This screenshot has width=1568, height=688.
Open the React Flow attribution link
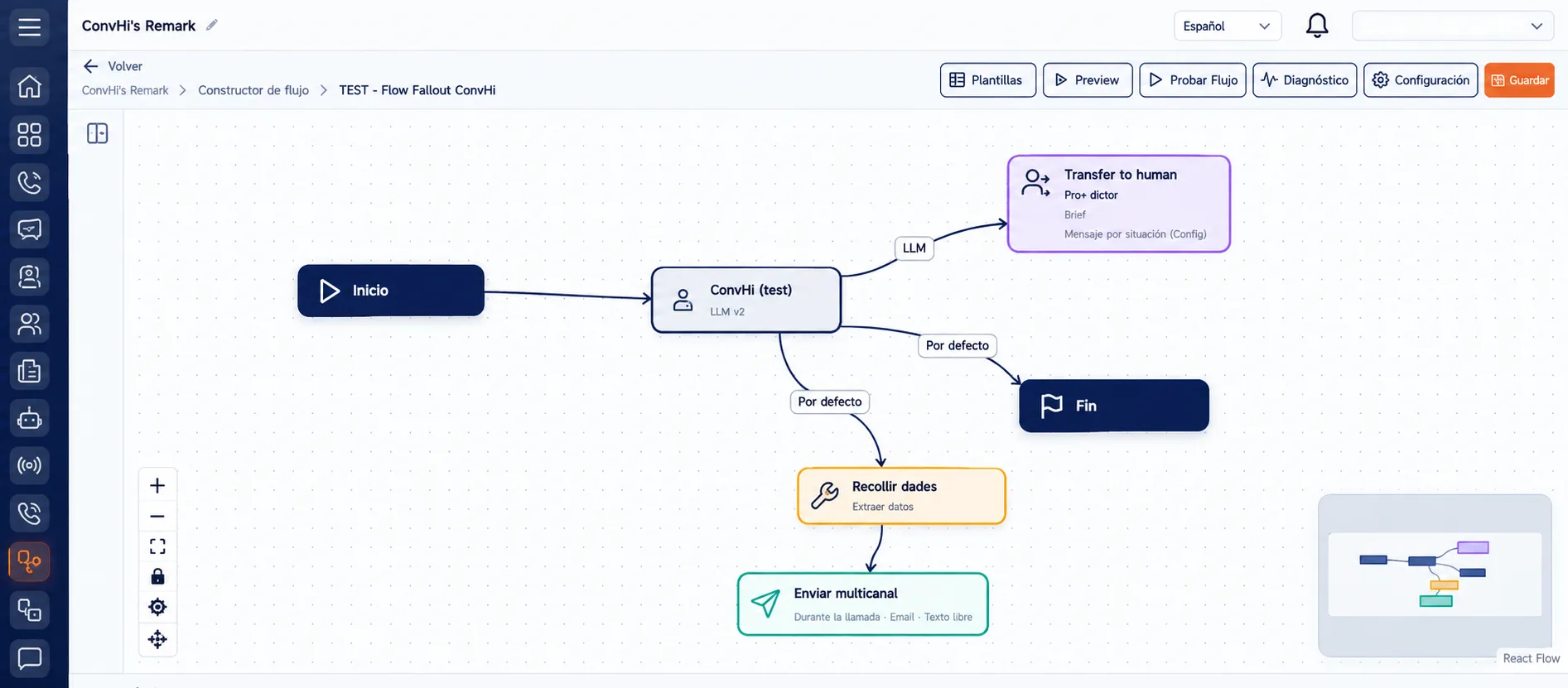pos(1531,658)
